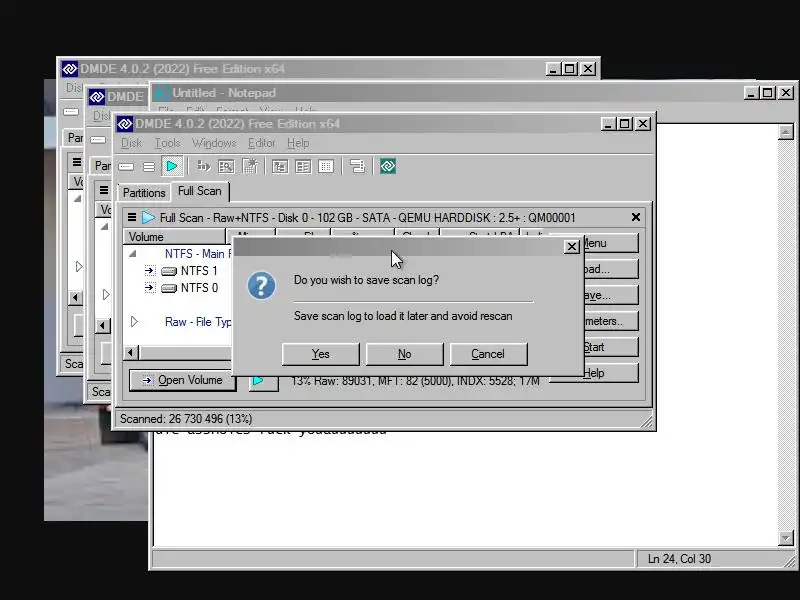Open the Tools menu

[167, 143]
